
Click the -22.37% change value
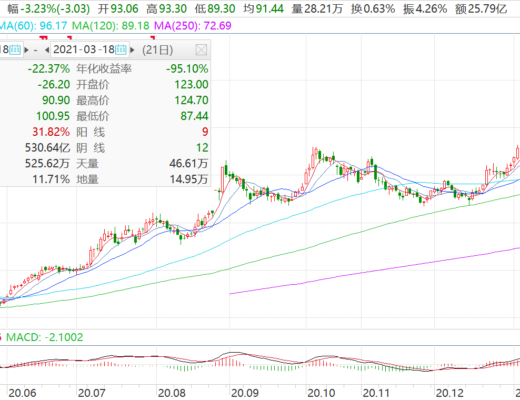49,69
